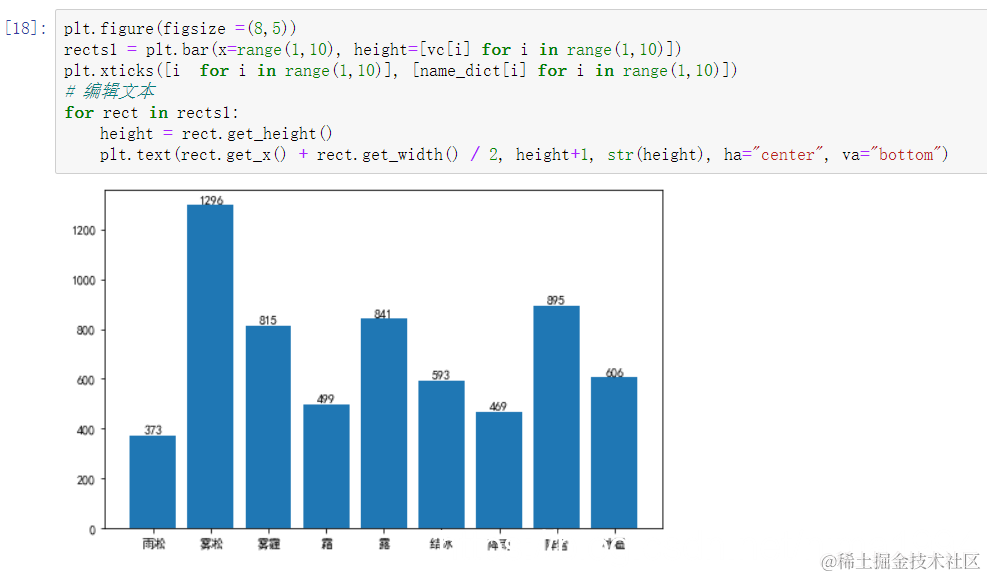
Task: Click the y-axis tick label 1200
Action: 84,230
